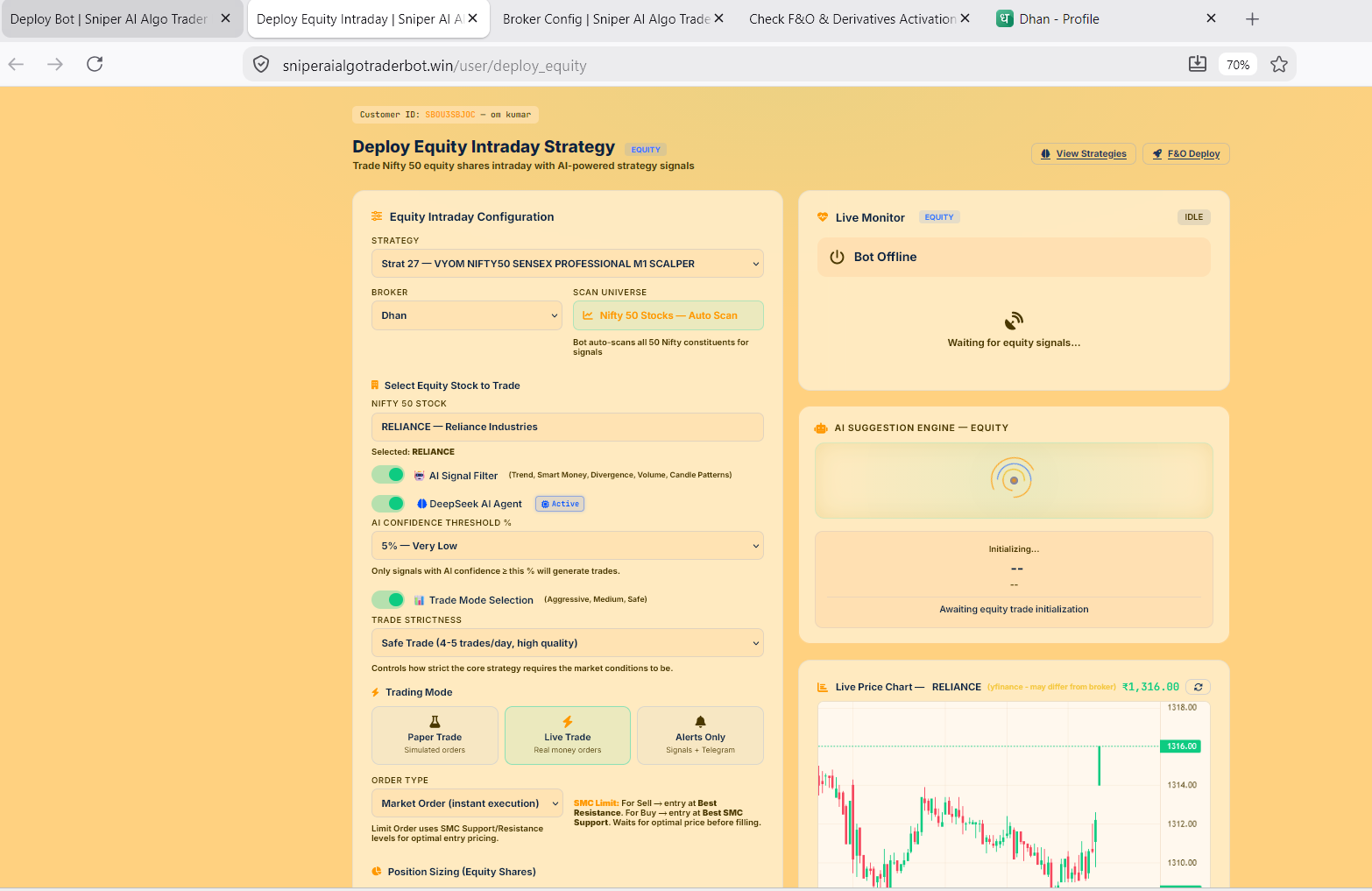This screenshot has width=1372, height=891.
Task: Click the EQUITY badge beside page title
Action: (x=646, y=150)
